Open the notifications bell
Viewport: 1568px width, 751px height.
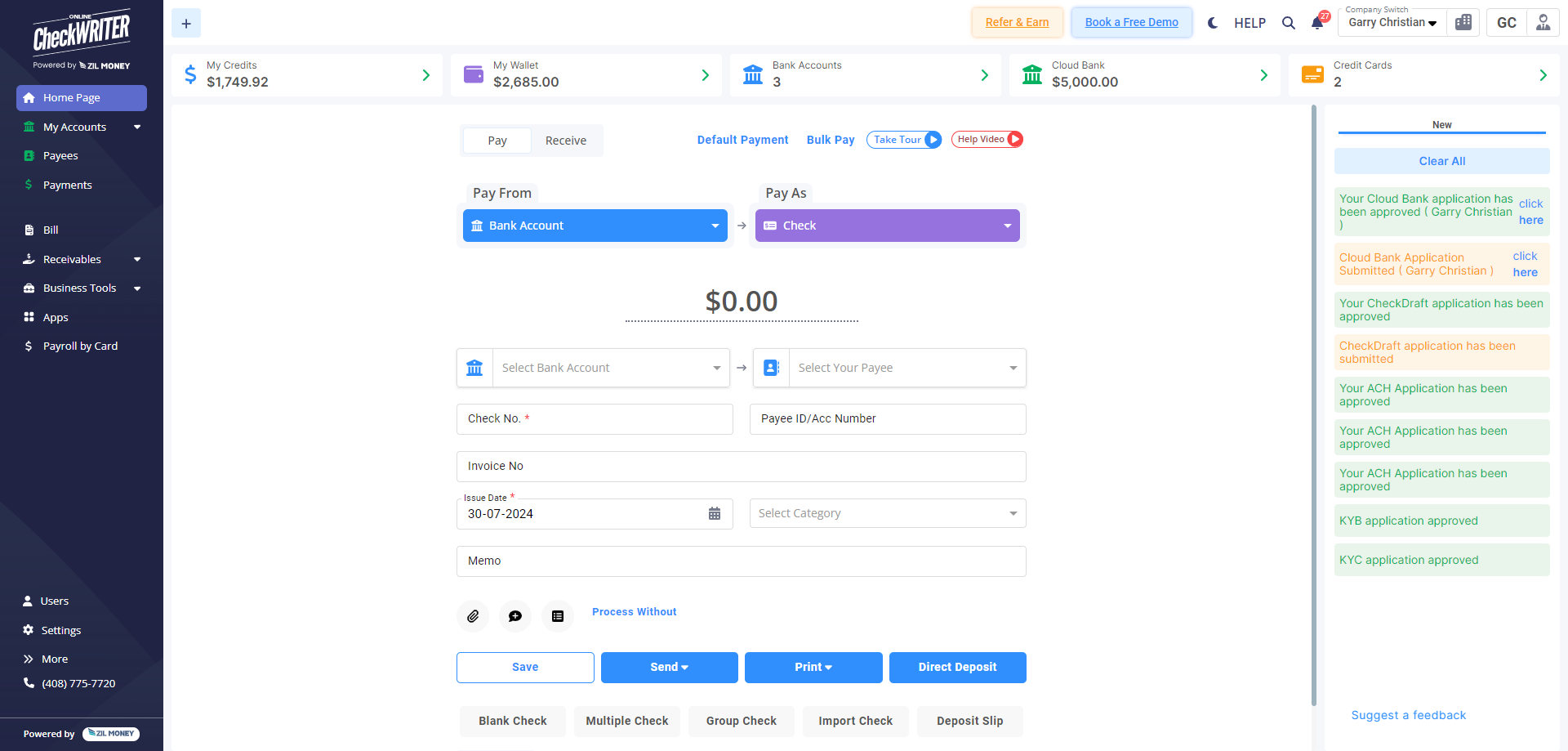pyautogui.click(x=1317, y=23)
